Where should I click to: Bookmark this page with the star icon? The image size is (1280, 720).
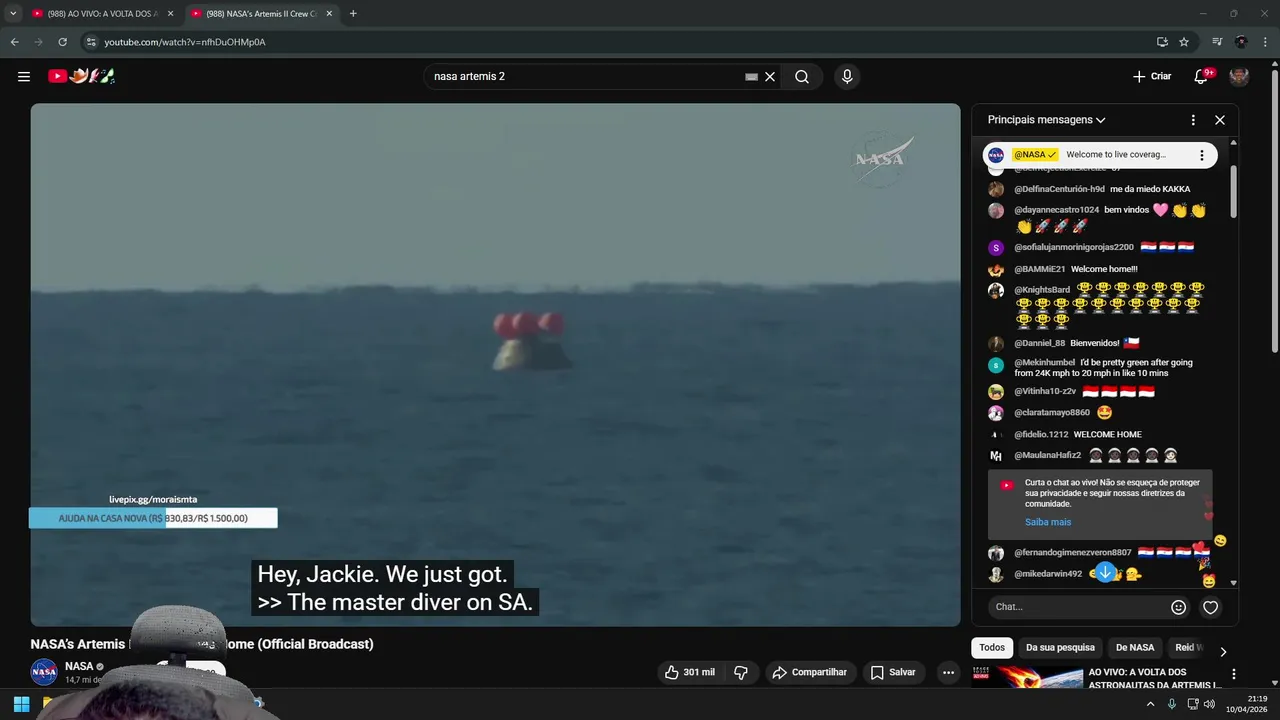click(1184, 42)
